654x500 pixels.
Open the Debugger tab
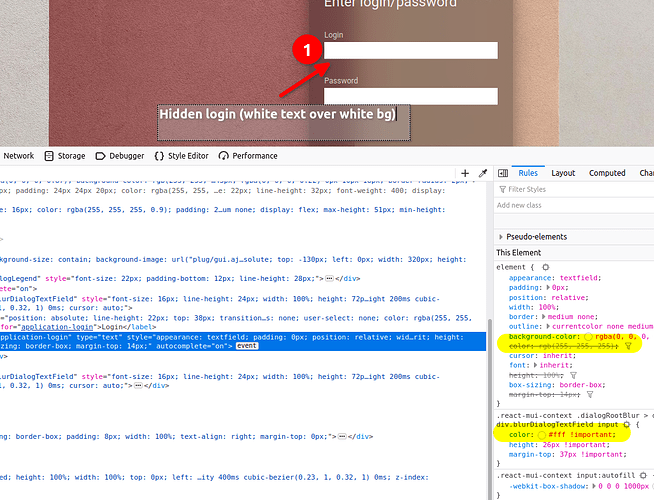tap(120, 156)
